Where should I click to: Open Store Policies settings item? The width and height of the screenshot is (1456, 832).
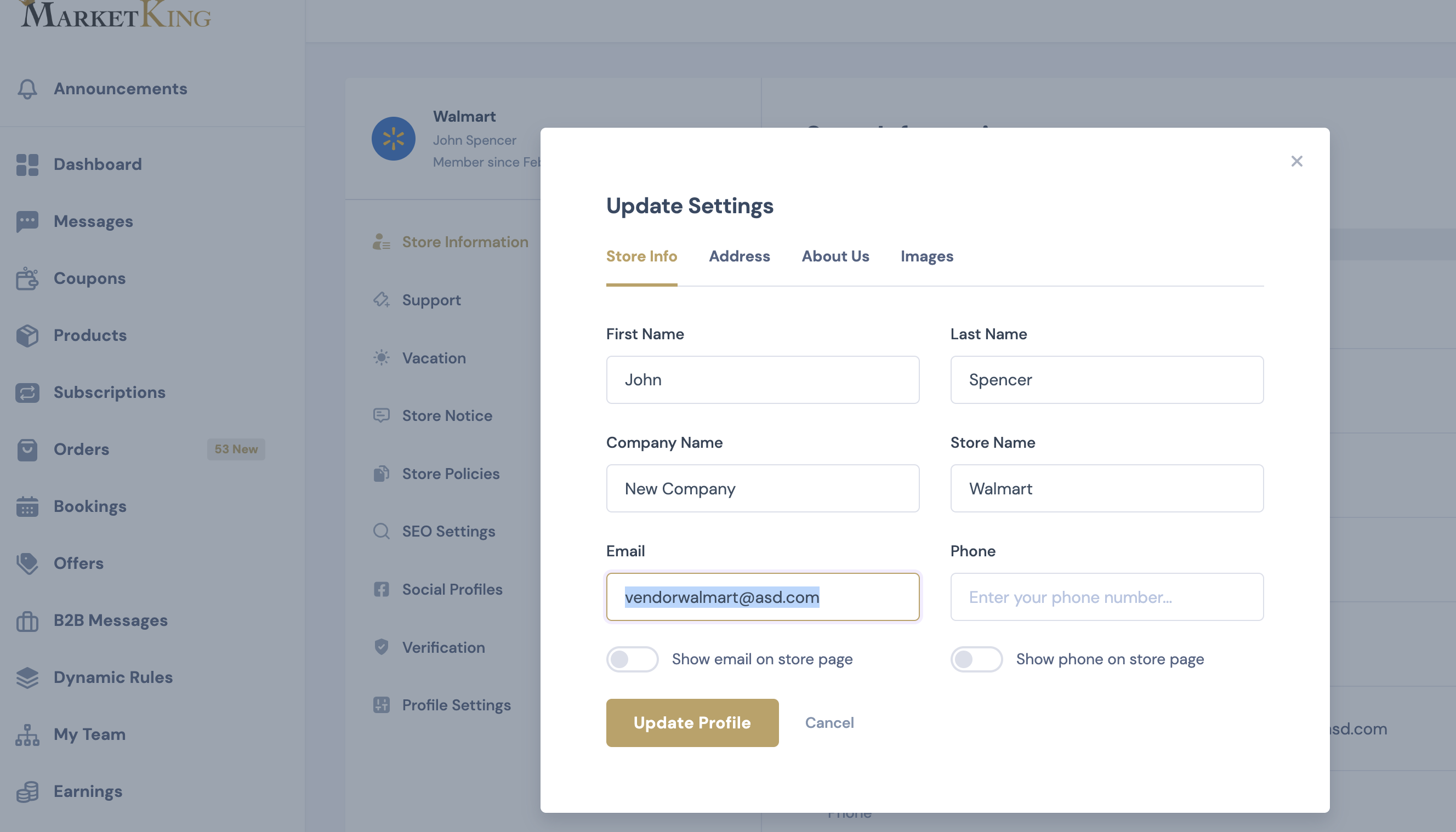coord(436,474)
